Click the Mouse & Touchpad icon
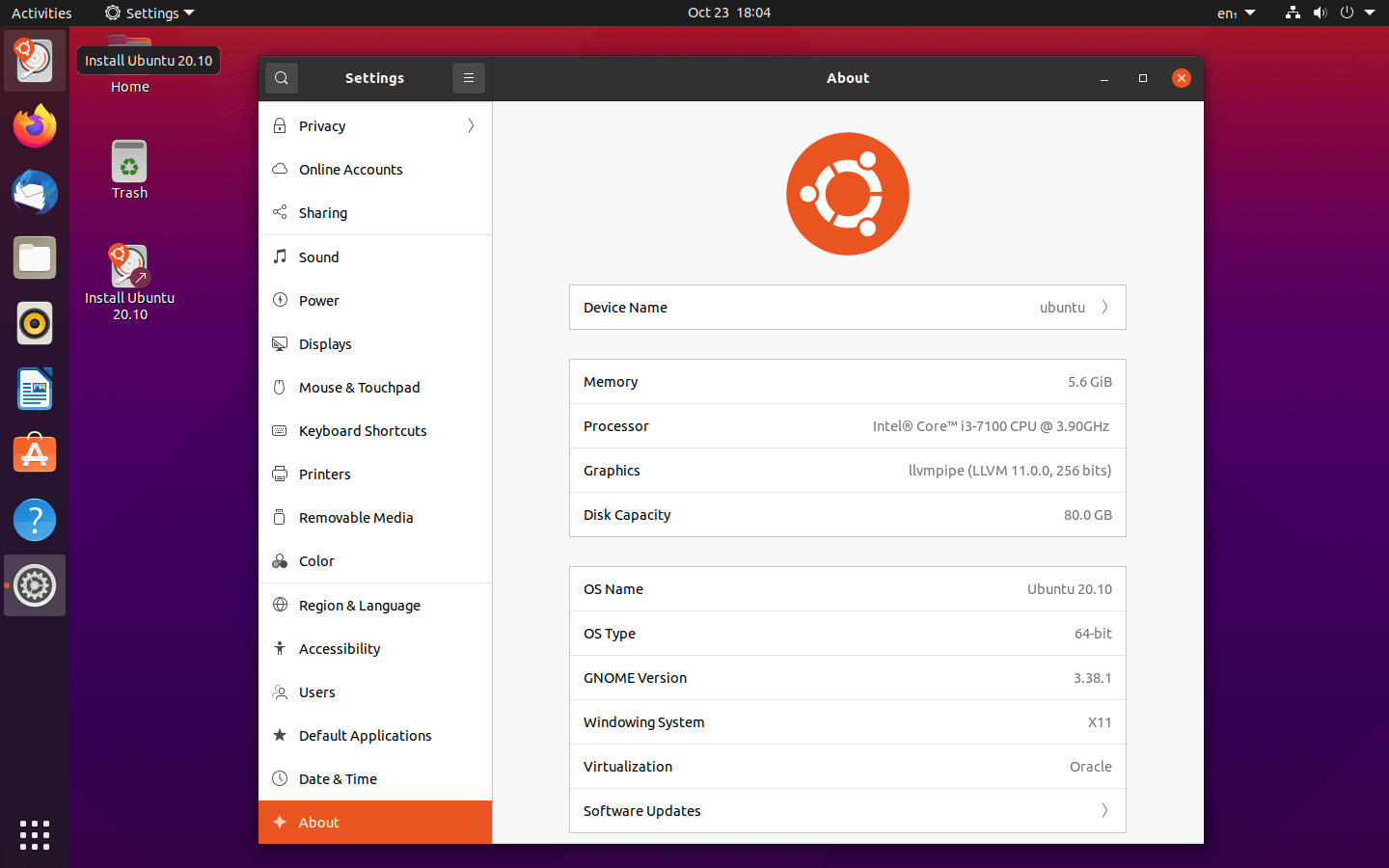 [280, 387]
